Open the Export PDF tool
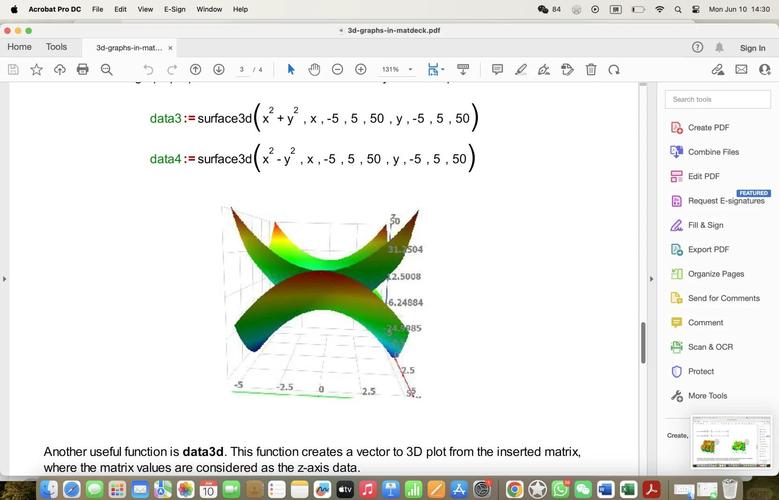Viewport: 779px width, 500px height. (x=708, y=249)
